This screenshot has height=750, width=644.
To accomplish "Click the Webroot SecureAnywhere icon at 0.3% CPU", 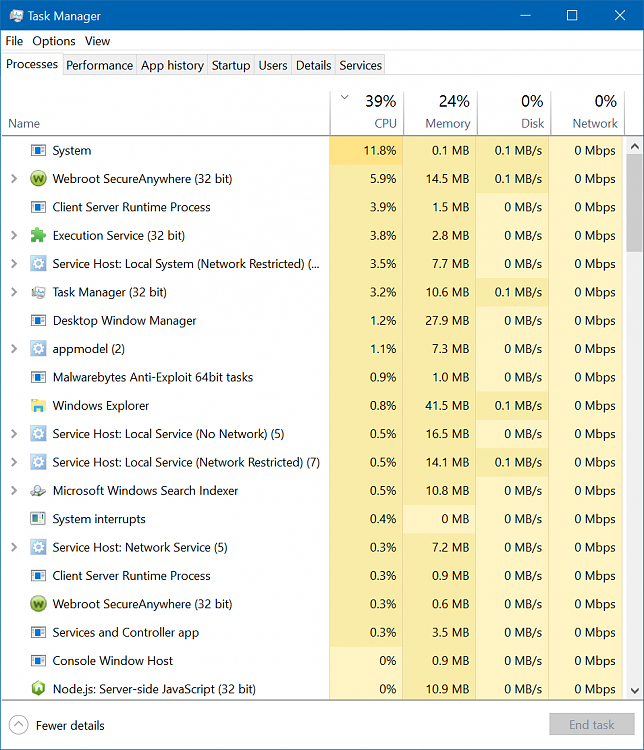I will 38,604.
